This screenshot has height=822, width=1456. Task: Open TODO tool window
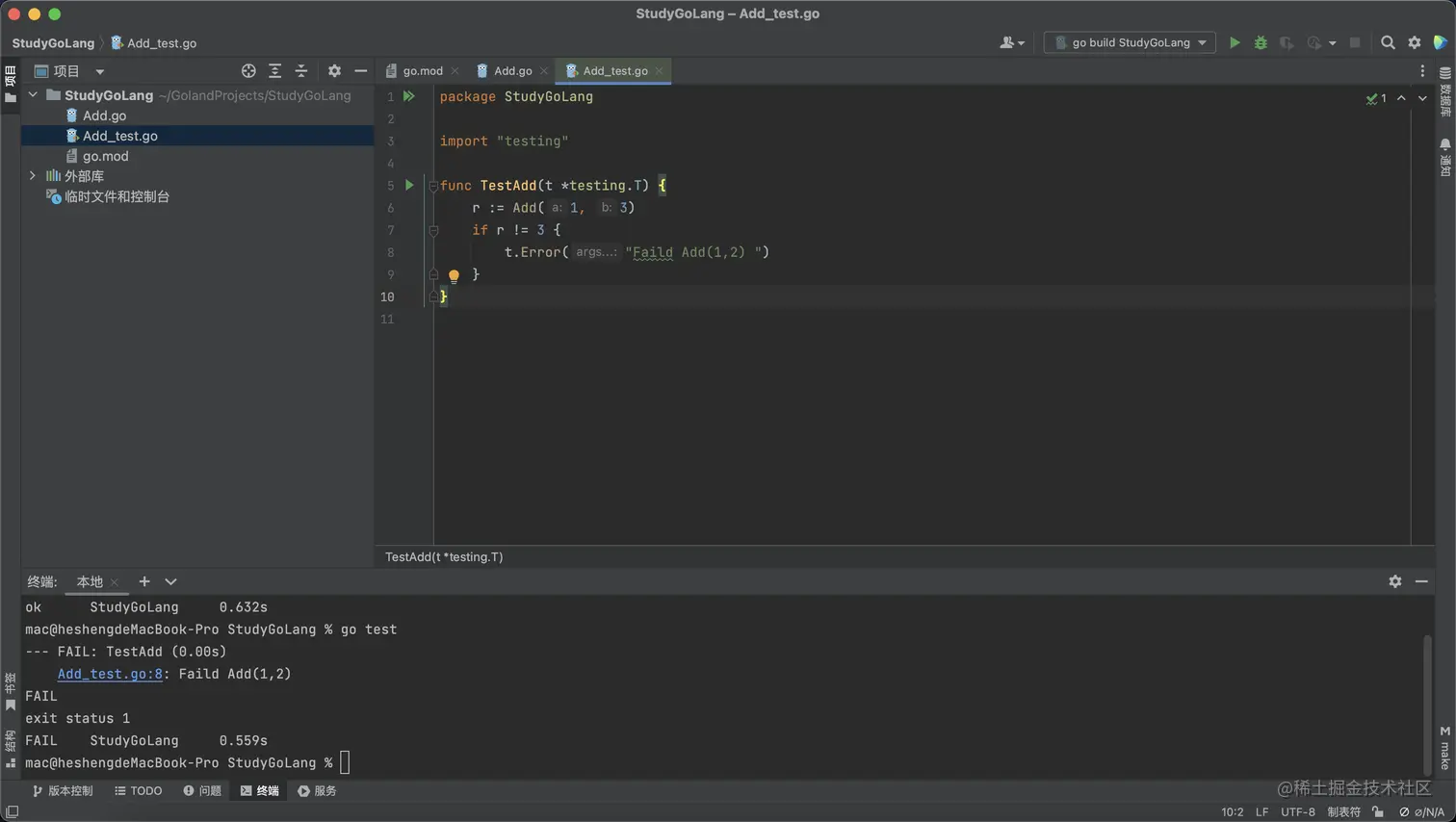tap(139, 790)
